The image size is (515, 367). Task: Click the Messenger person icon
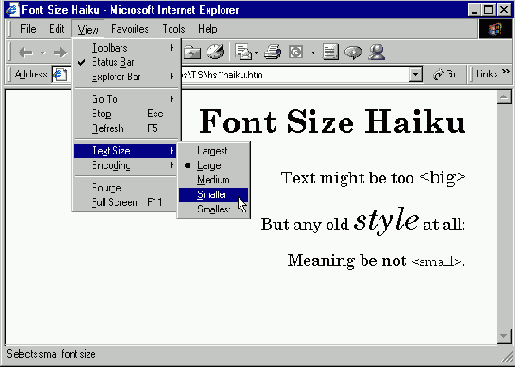377,52
